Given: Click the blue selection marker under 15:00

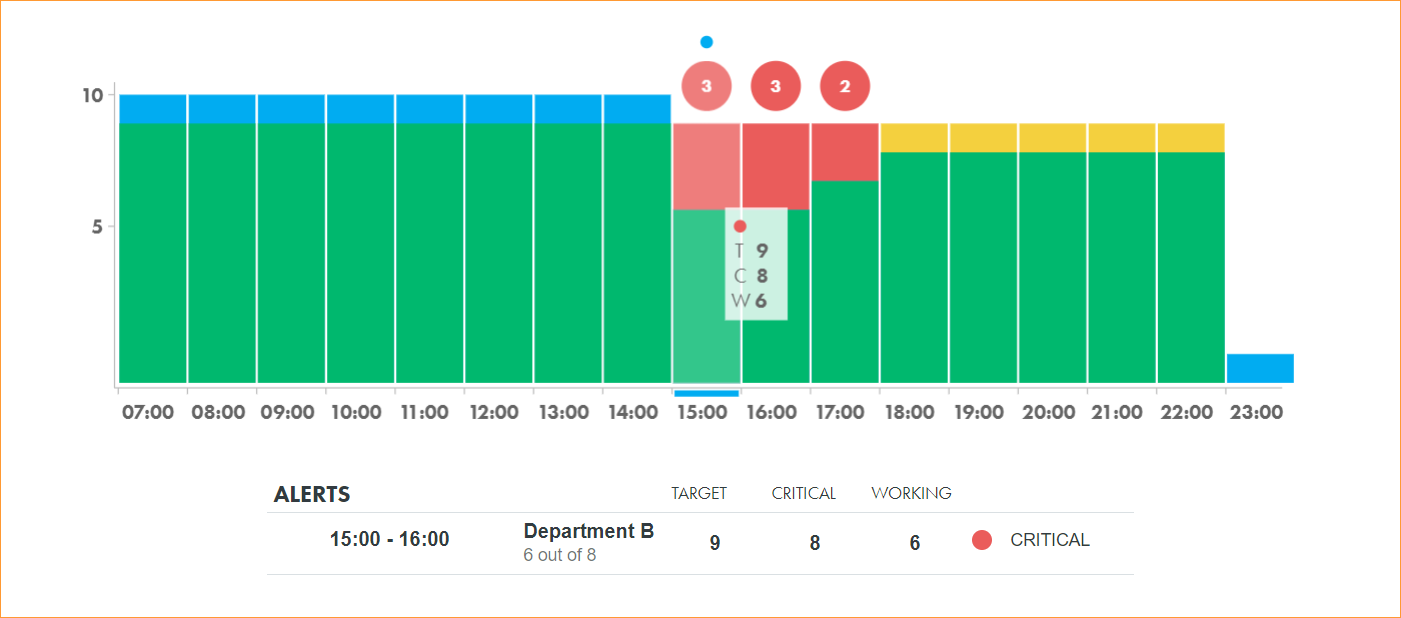Looking at the screenshot, I should pyautogui.click(x=706, y=393).
